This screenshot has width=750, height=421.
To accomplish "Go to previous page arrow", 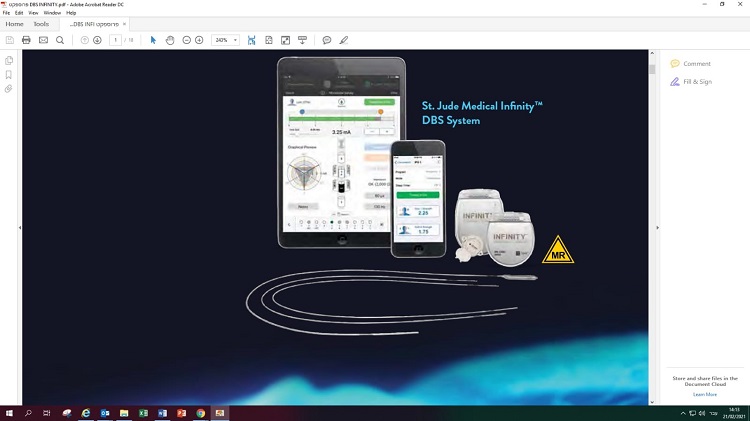I will (85, 40).
